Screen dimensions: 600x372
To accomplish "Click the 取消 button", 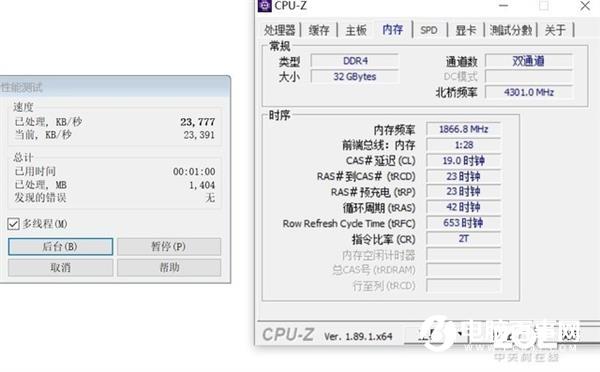I will click(60, 268).
